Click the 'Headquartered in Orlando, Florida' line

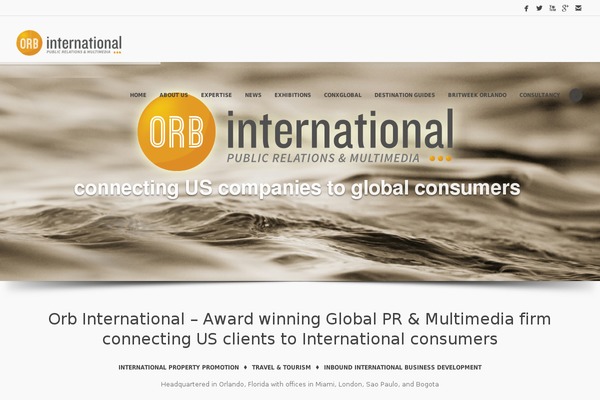tap(300, 384)
